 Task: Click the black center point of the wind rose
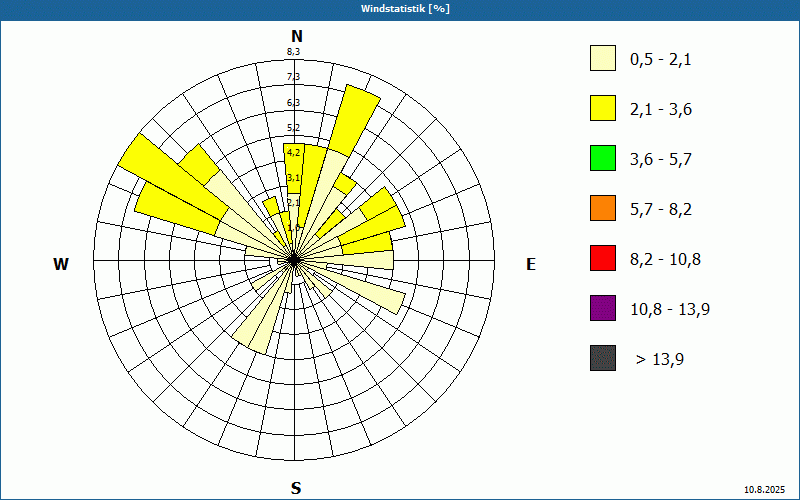pos(294,260)
